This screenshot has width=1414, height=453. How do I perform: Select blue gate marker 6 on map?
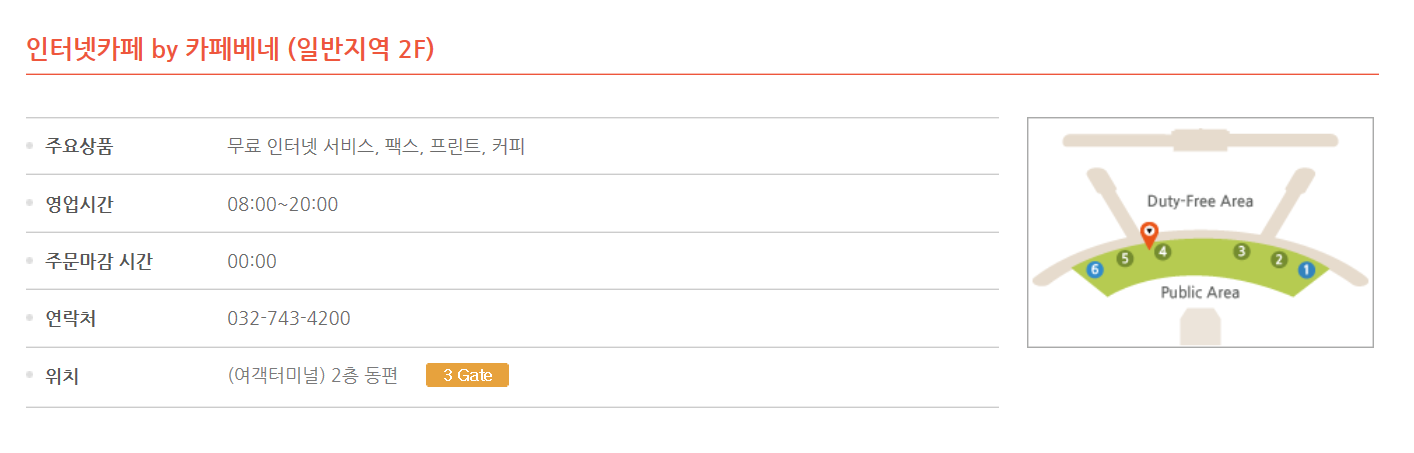1095,269
